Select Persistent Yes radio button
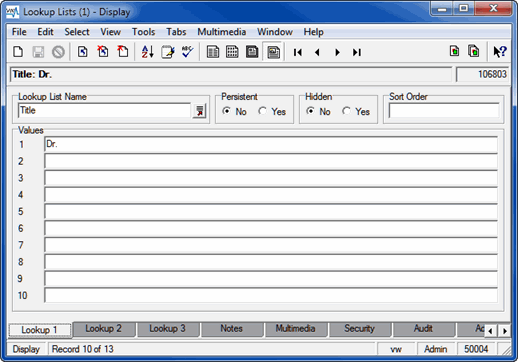This screenshot has width=518, height=362. [x=262, y=111]
